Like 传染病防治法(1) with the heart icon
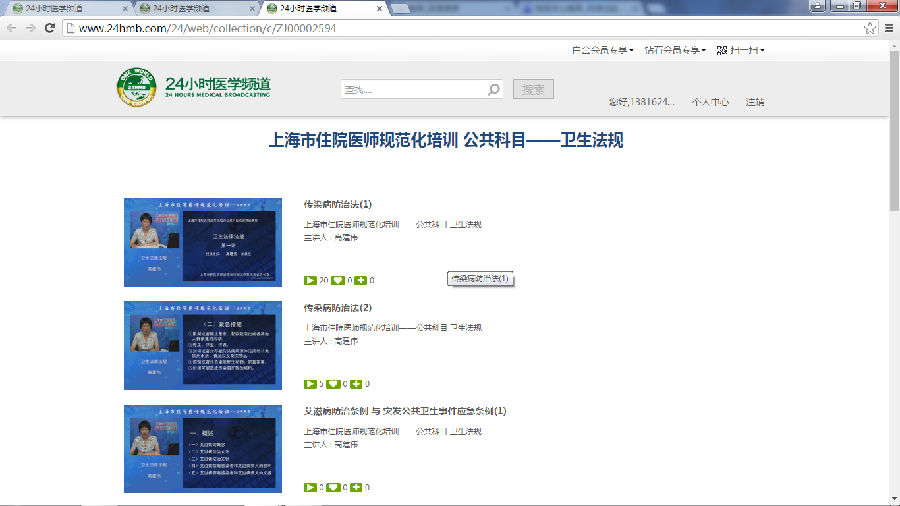Viewport: 900px width, 506px height. click(337, 280)
